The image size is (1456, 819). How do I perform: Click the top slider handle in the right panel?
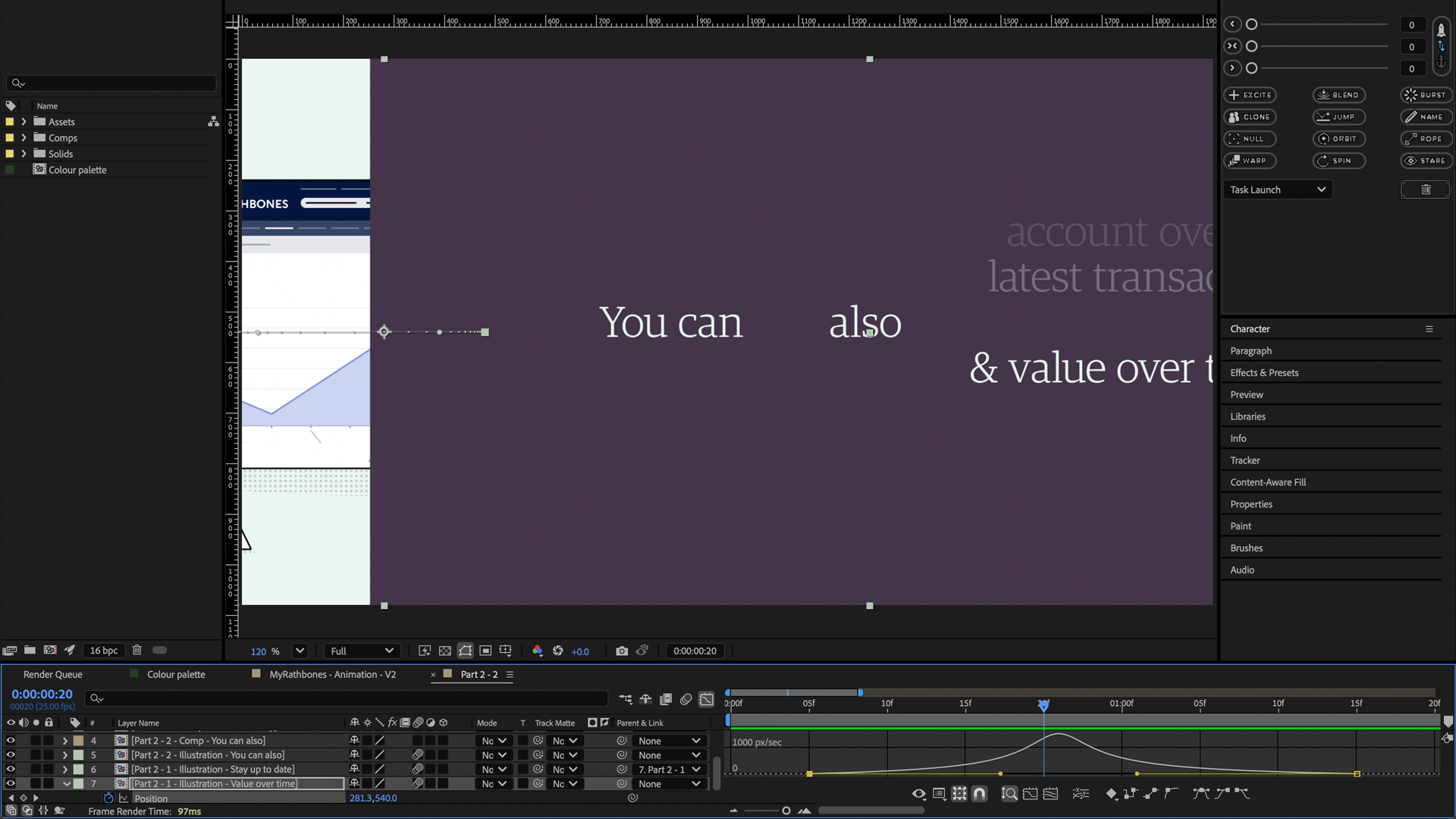pos(1252,25)
